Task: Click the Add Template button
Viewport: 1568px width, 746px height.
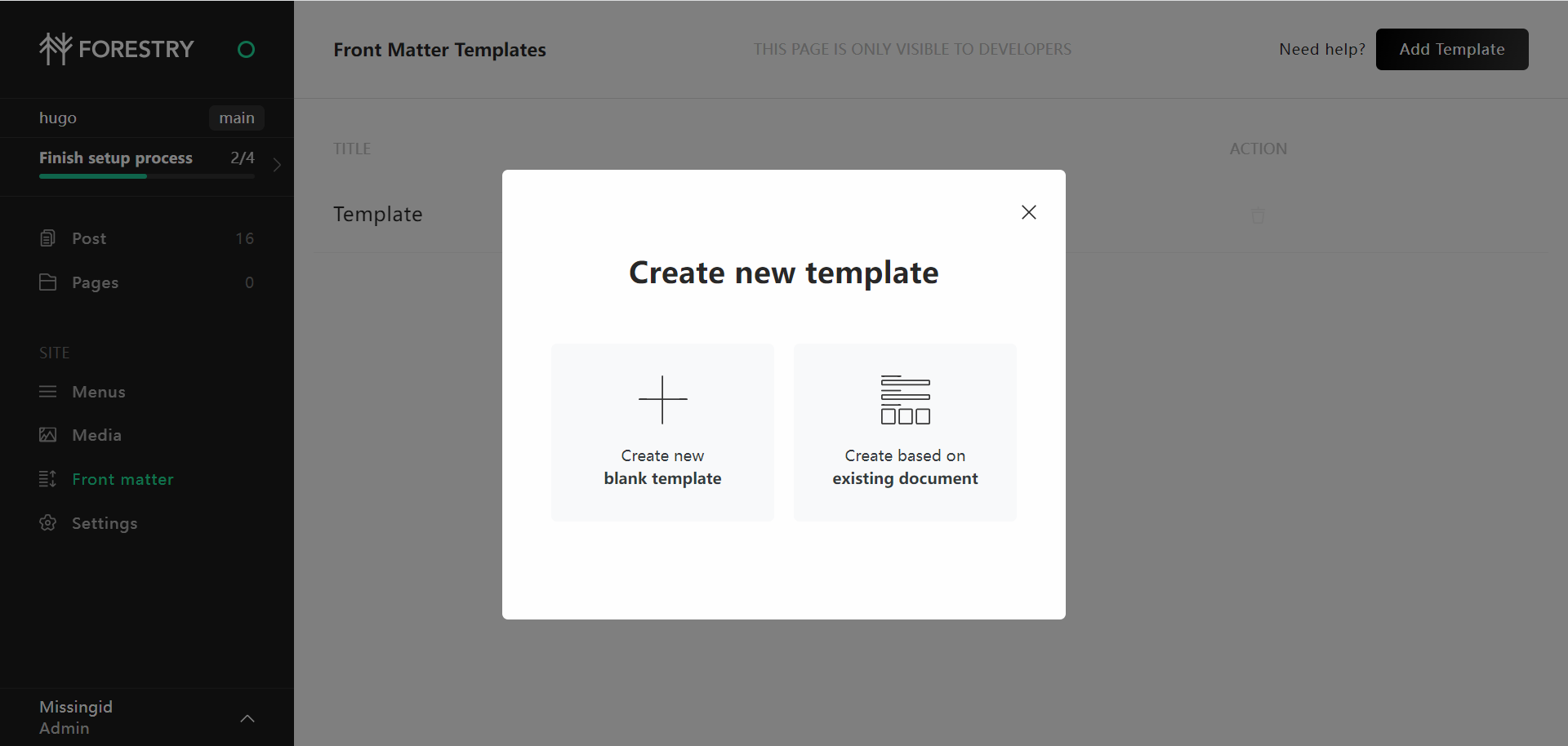Action: coord(1451,50)
